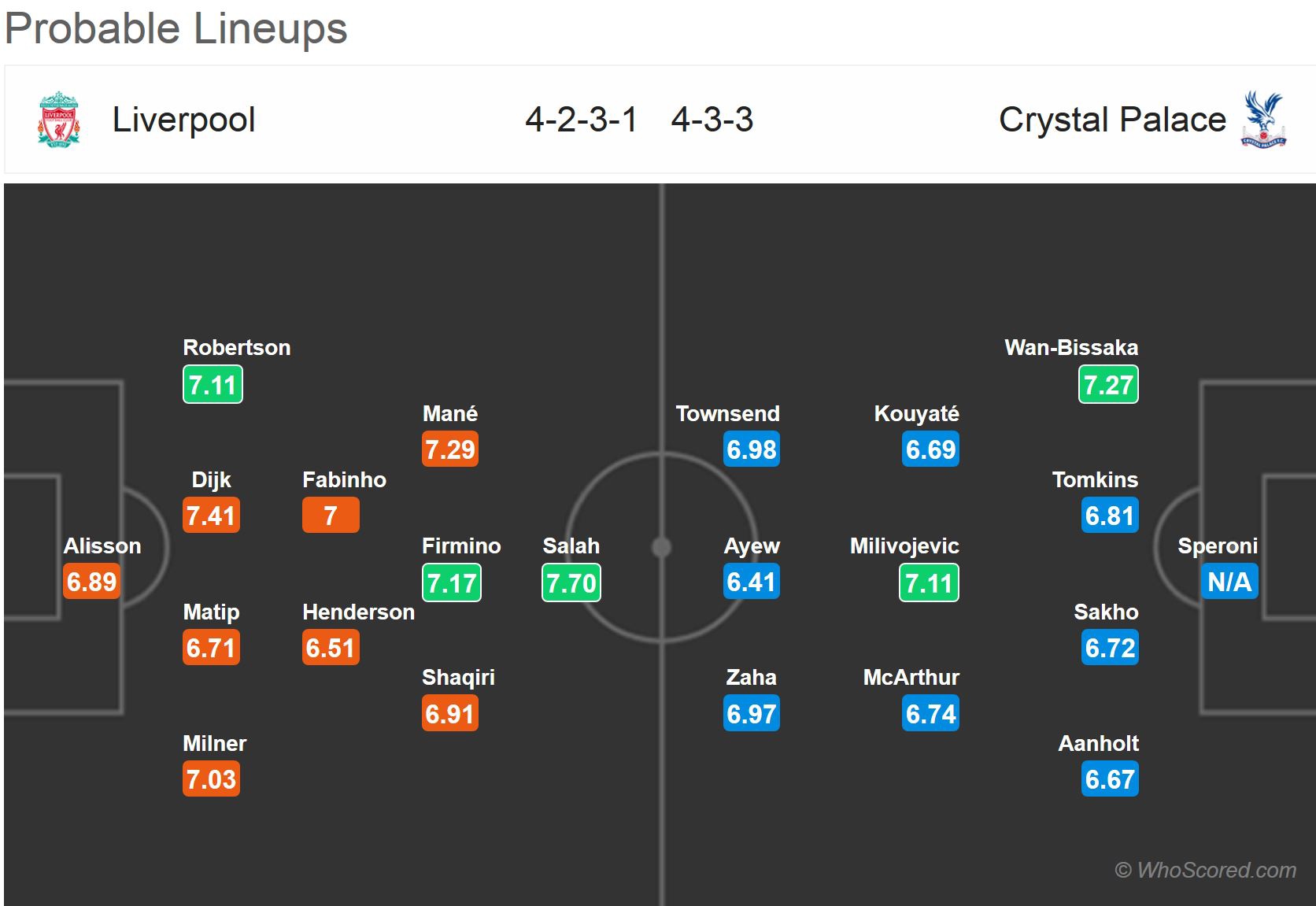
Task: Click Milivojevic's green 7.11 rating
Action: pos(929,583)
